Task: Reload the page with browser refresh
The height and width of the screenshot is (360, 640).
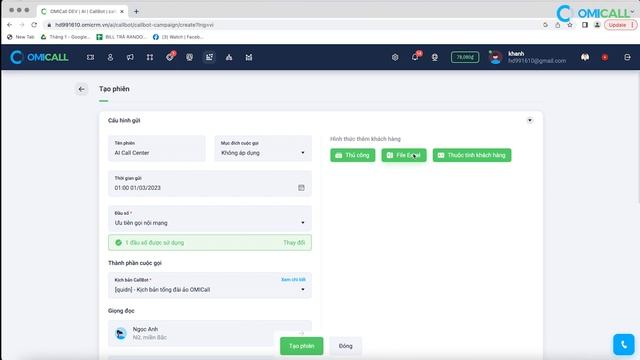Action: tap(34, 25)
